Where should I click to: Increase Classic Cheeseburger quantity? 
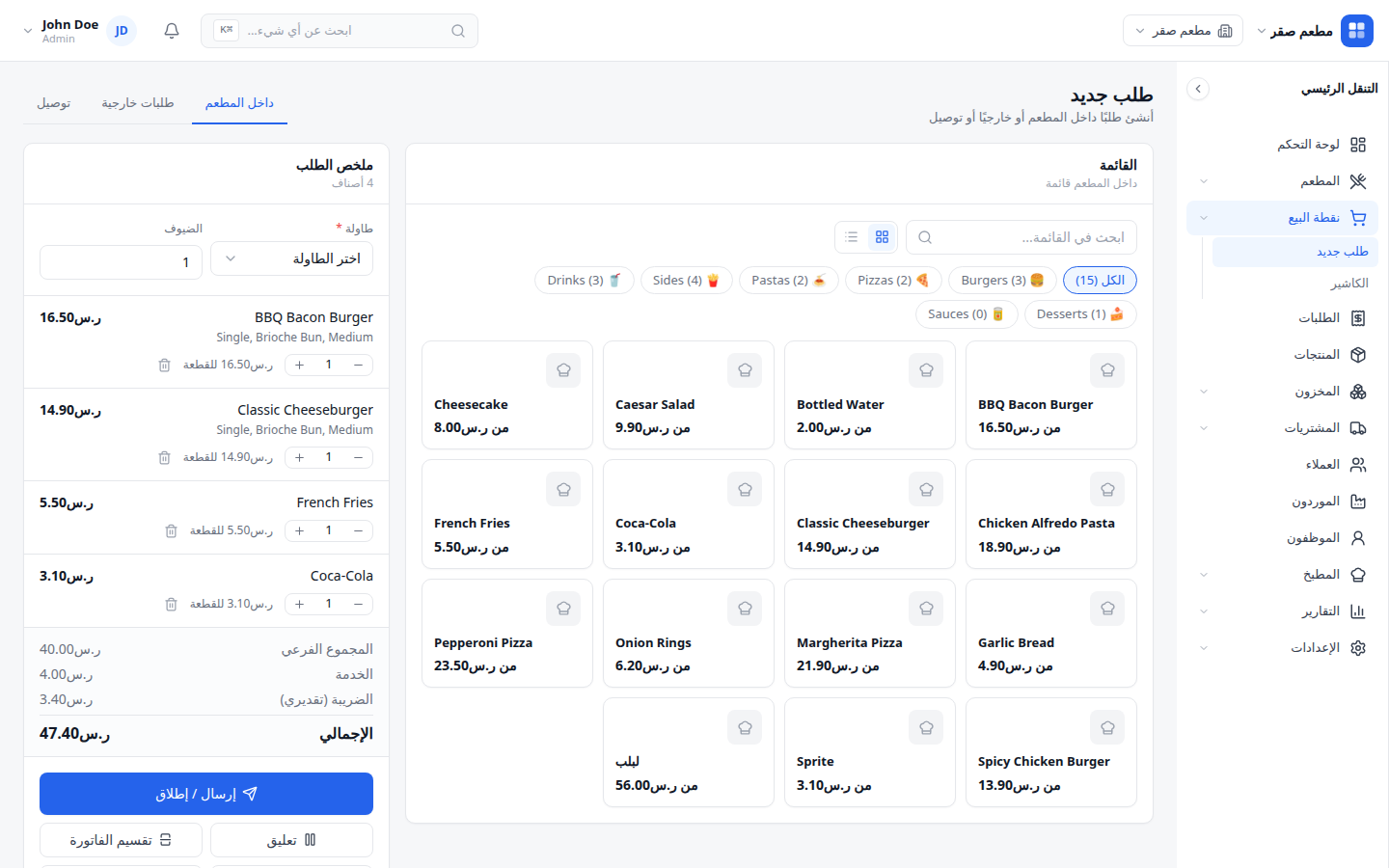coord(300,457)
